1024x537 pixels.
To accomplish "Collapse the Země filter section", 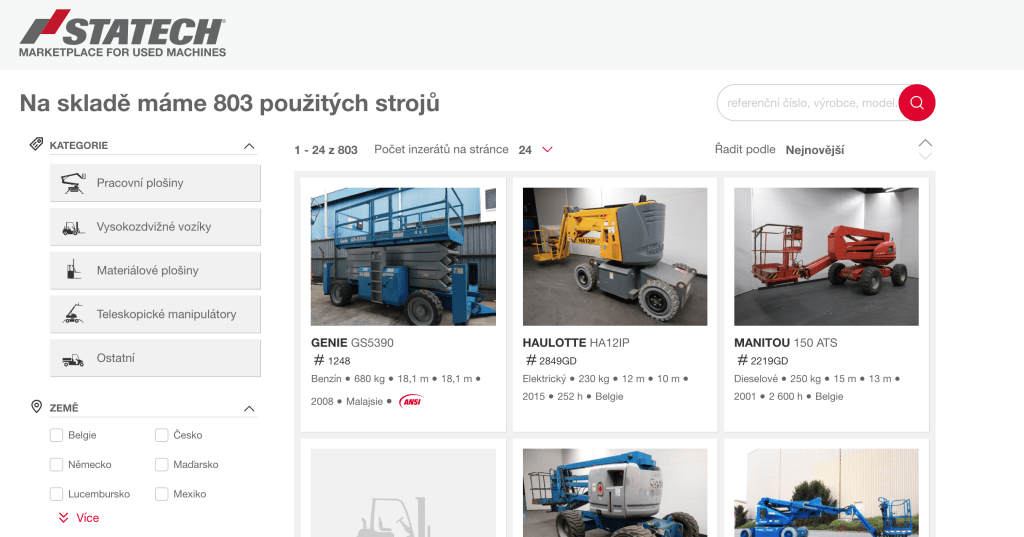I will (249, 408).
